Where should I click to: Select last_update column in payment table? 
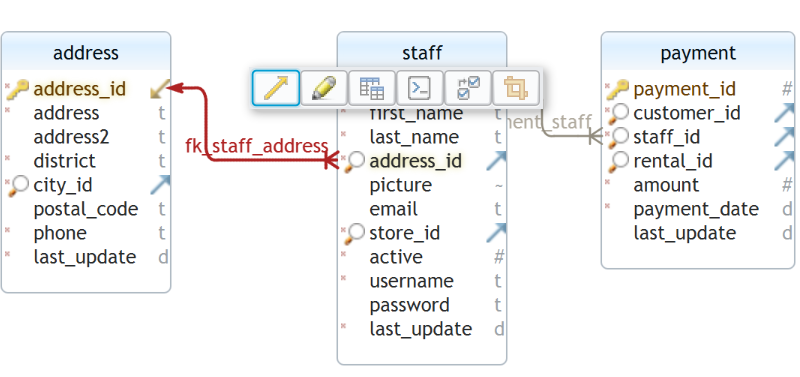tap(685, 233)
